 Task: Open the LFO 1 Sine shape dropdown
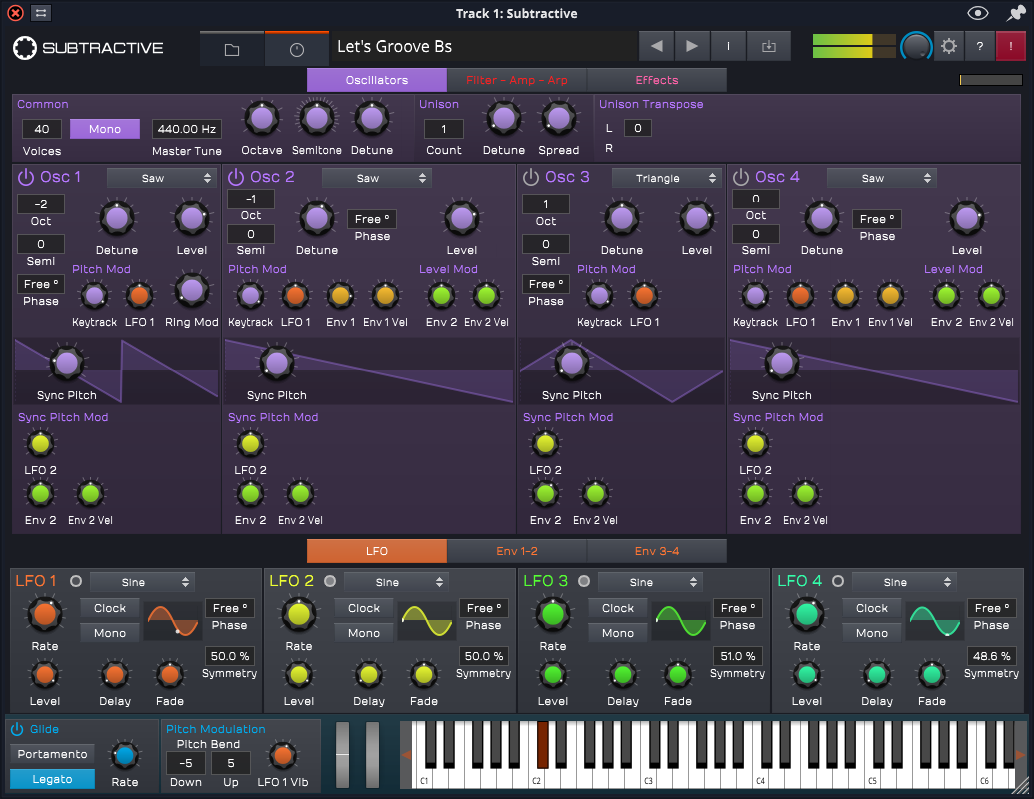click(142, 582)
